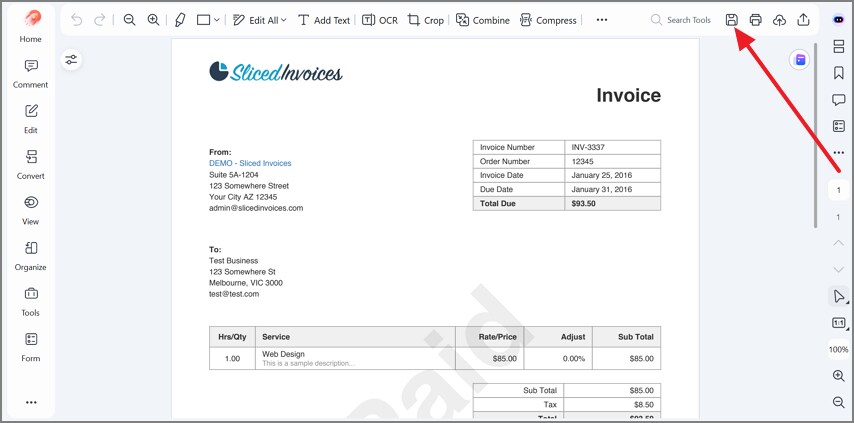Open the form fields list panel icon
Image resolution: width=854 pixels, height=423 pixels.
click(839, 126)
